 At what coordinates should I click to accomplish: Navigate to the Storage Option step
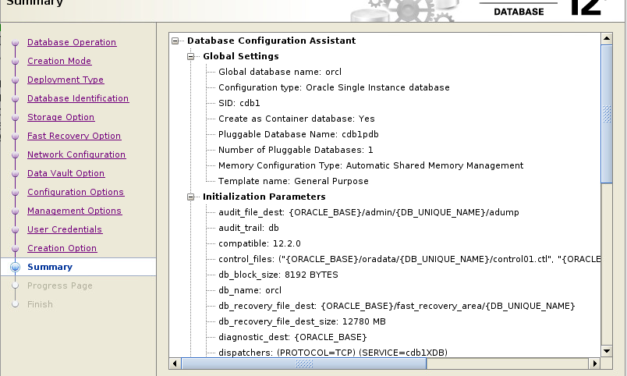(61, 117)
